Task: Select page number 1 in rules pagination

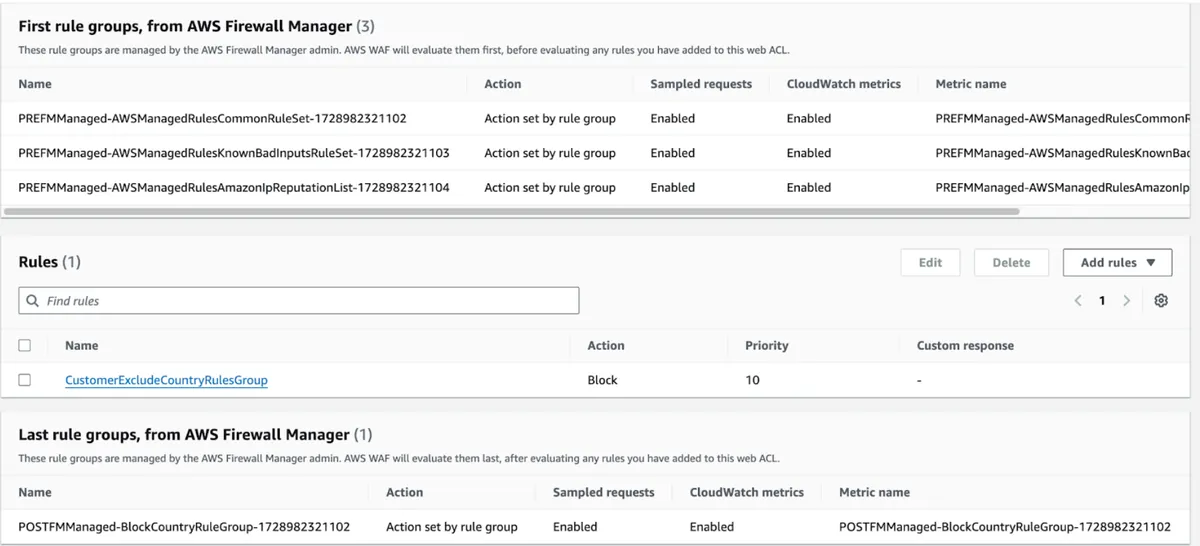Action: tap(1102, 301)
